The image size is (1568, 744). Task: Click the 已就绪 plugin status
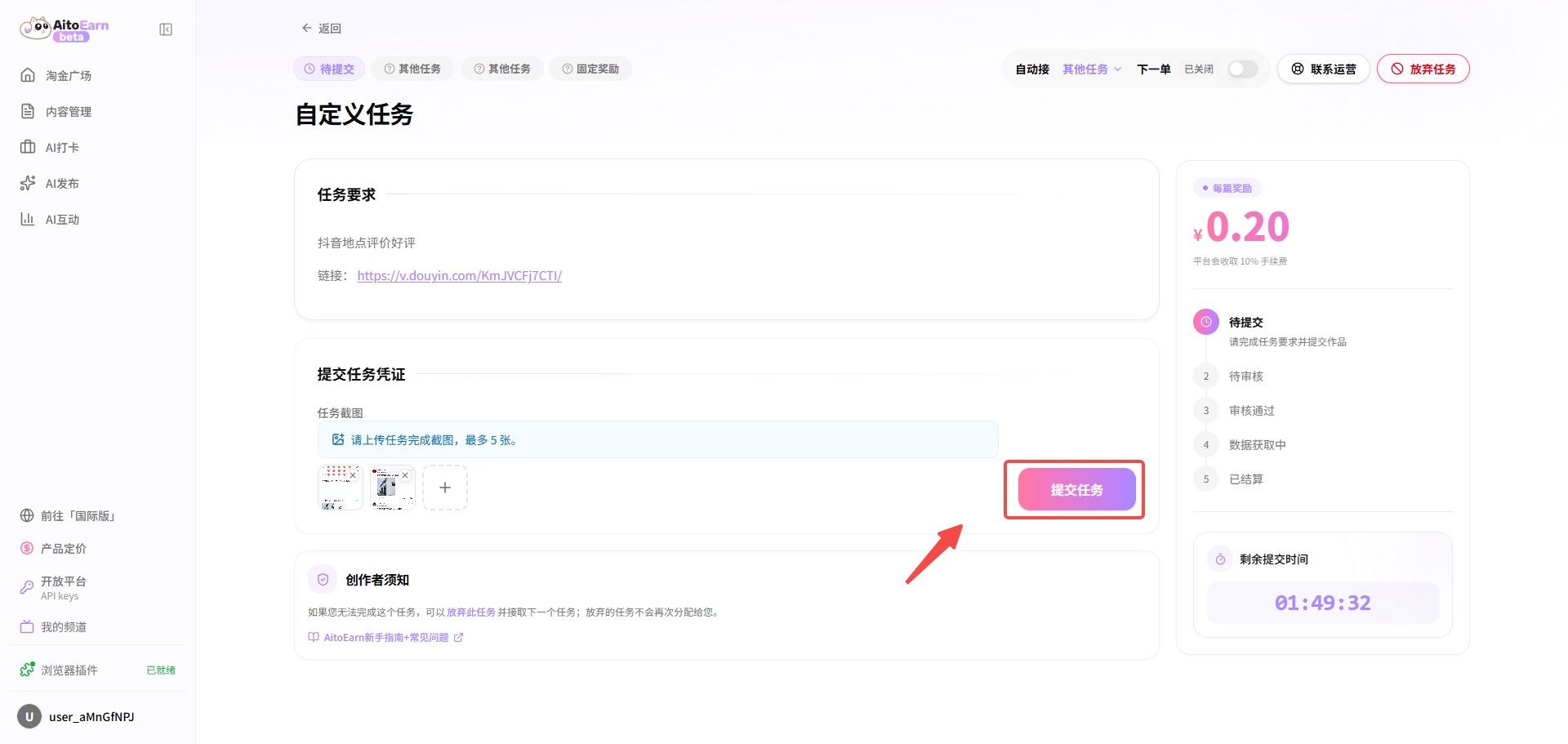point(161,670)
